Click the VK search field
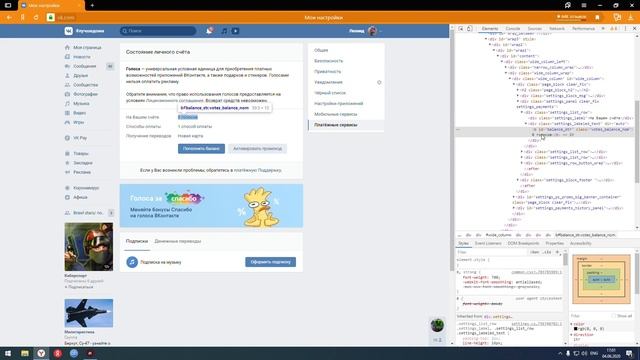The image size is (640, 360). pos(158,31)
